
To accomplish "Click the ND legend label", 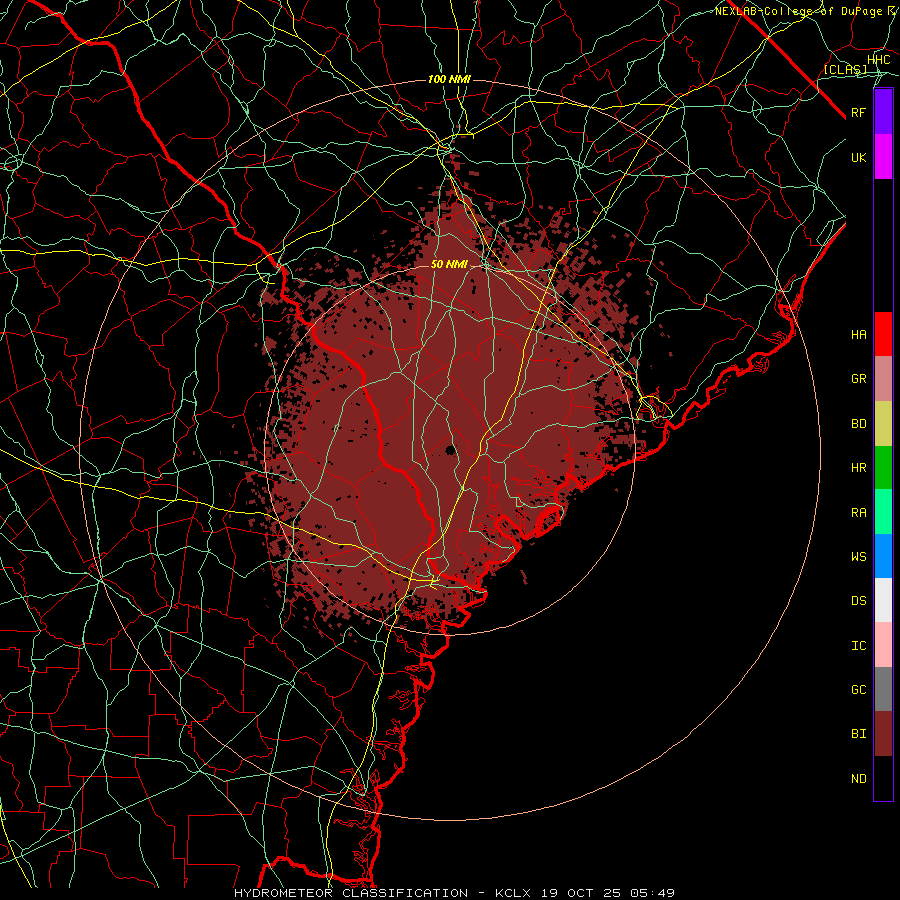I will pos(859,779).
